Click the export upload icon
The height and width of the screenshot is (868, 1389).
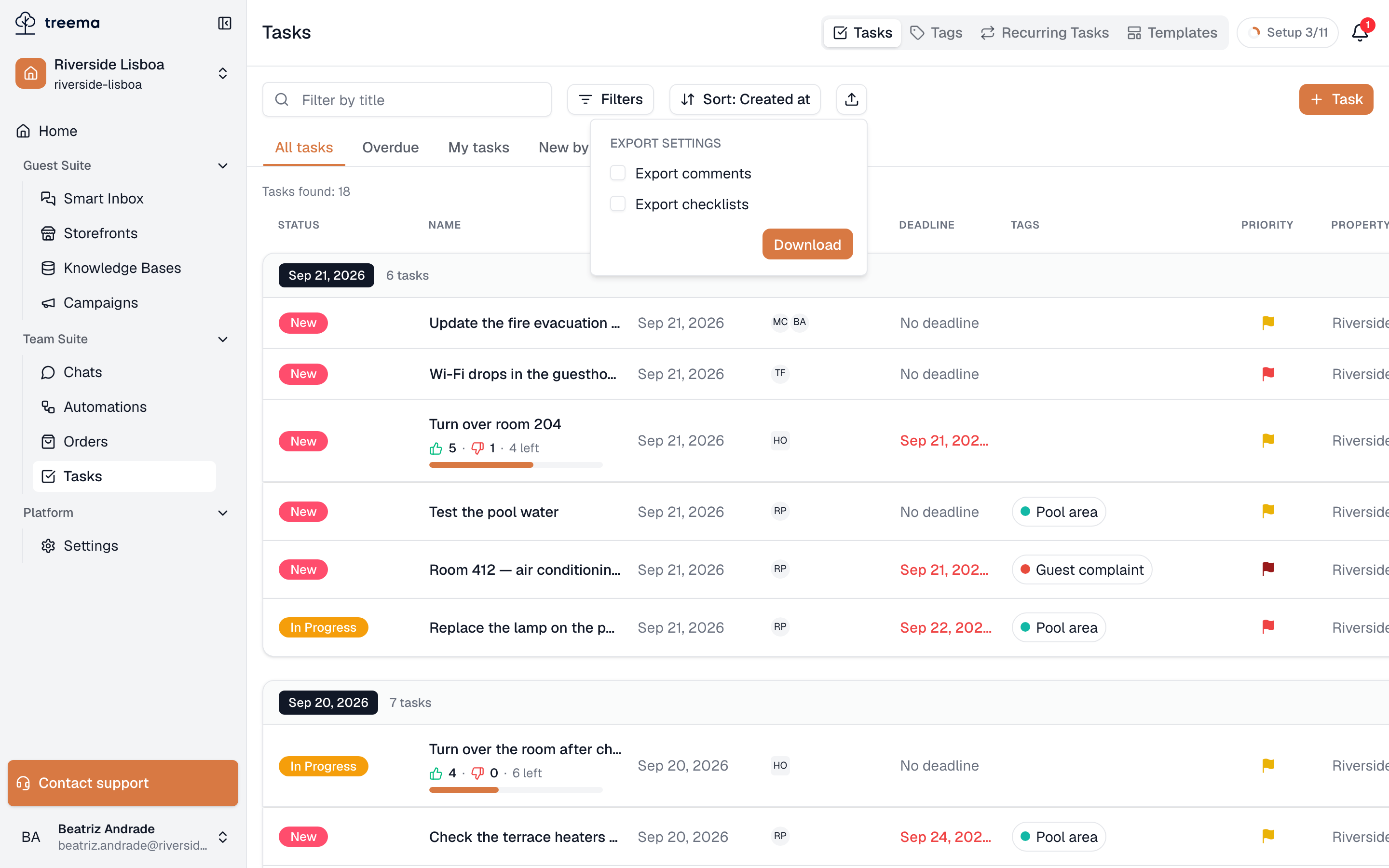851,99
